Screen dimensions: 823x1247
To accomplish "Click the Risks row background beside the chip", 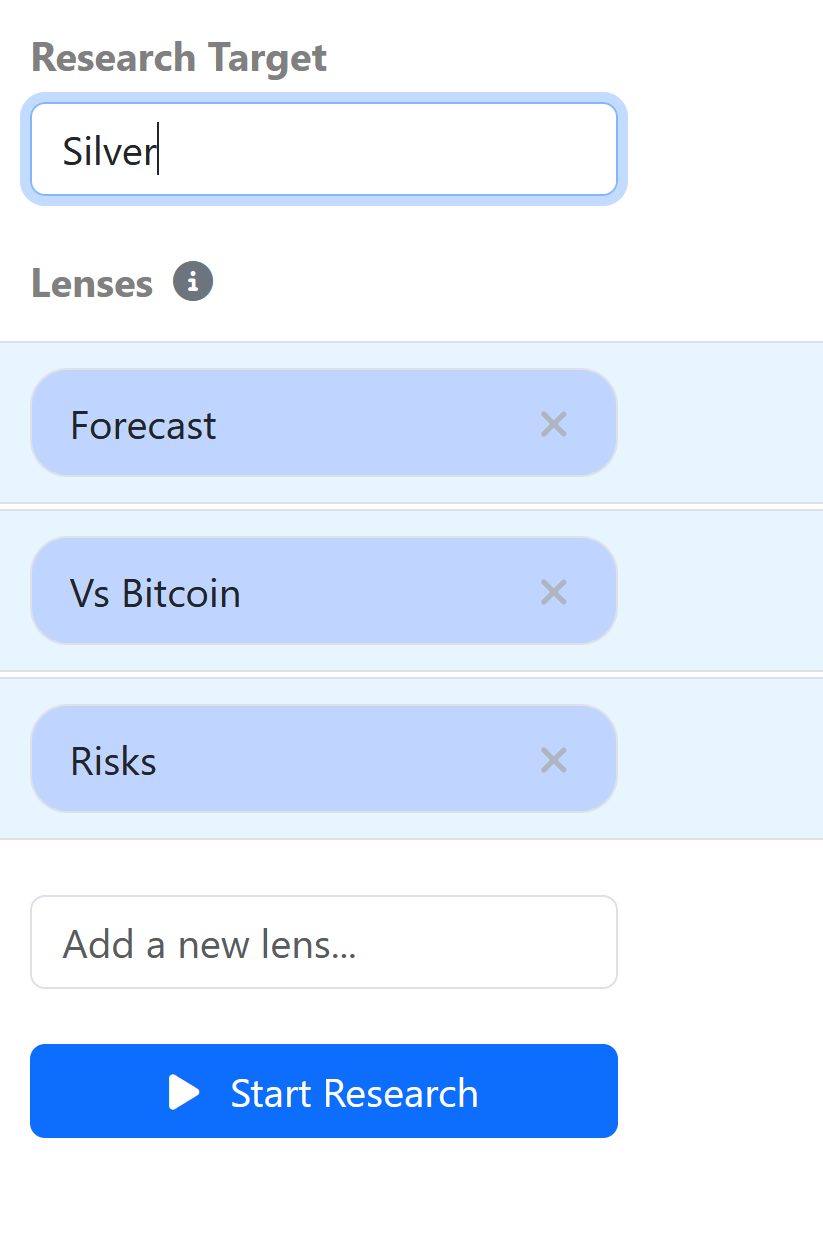I will point(720,759).
